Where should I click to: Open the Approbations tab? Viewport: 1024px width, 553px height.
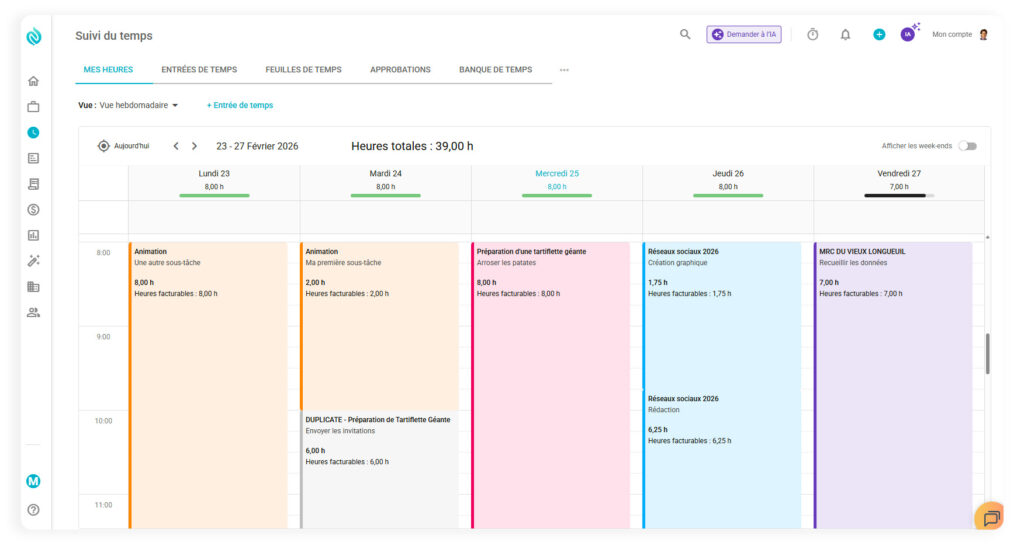pos(400,70)
